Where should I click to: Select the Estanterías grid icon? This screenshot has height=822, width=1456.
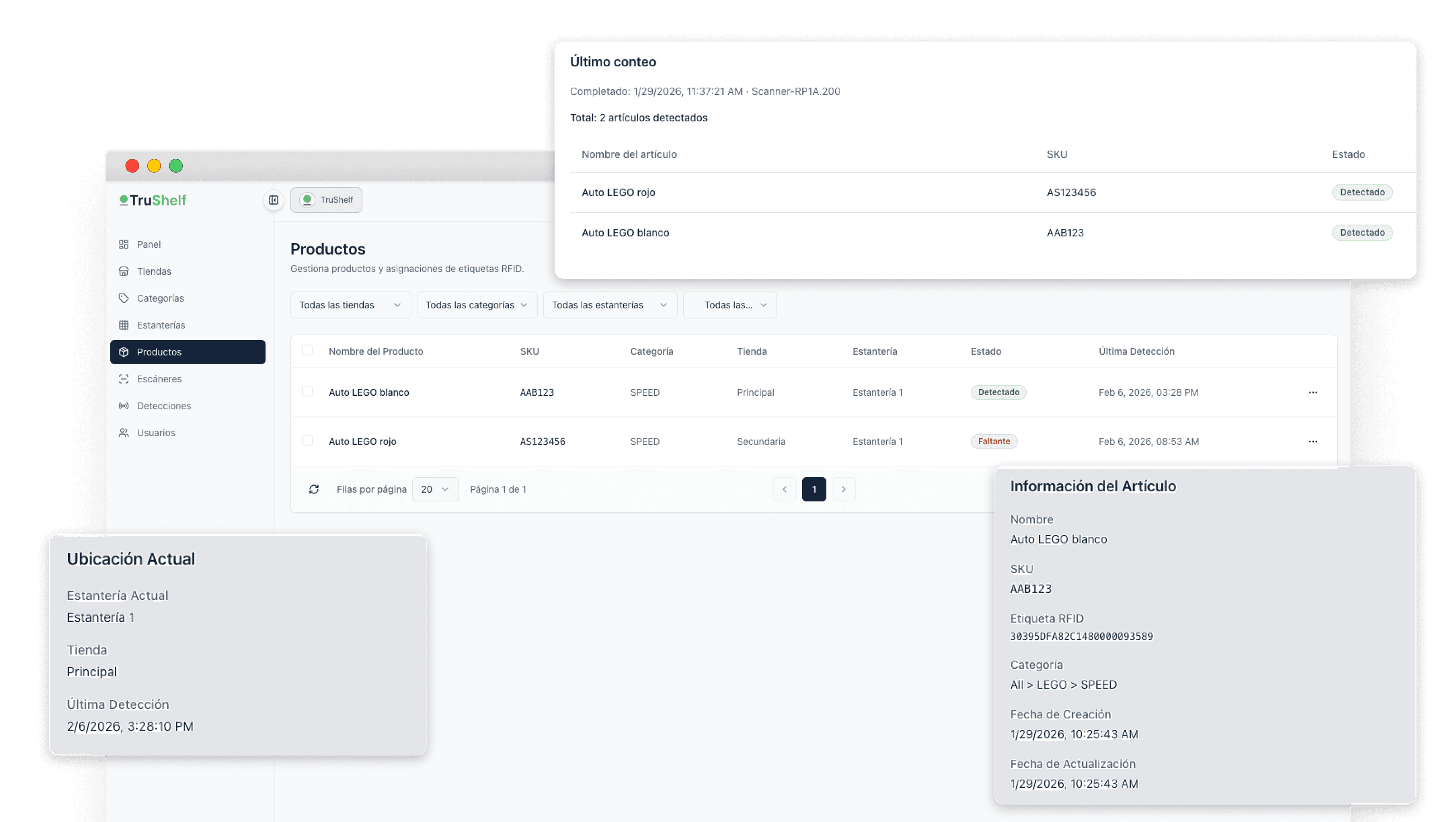tap(124, 325)
